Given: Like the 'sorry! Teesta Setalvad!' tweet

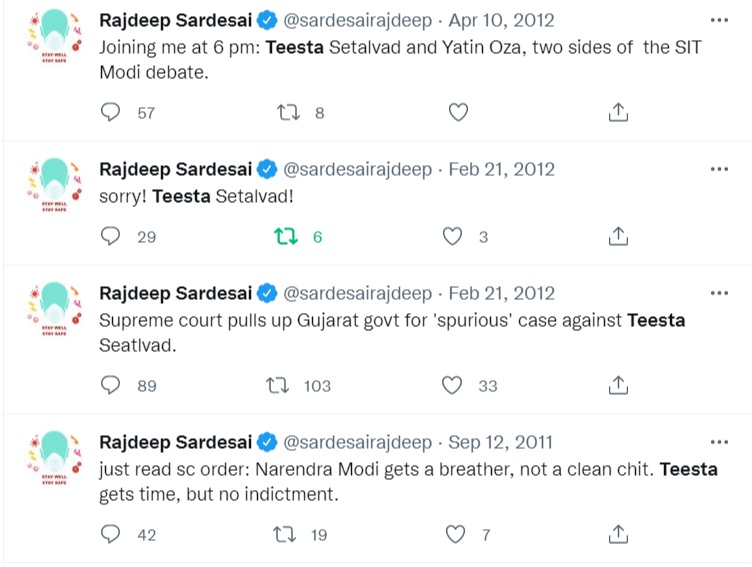Looking at the screenshot, I should (x=454, y=237).
